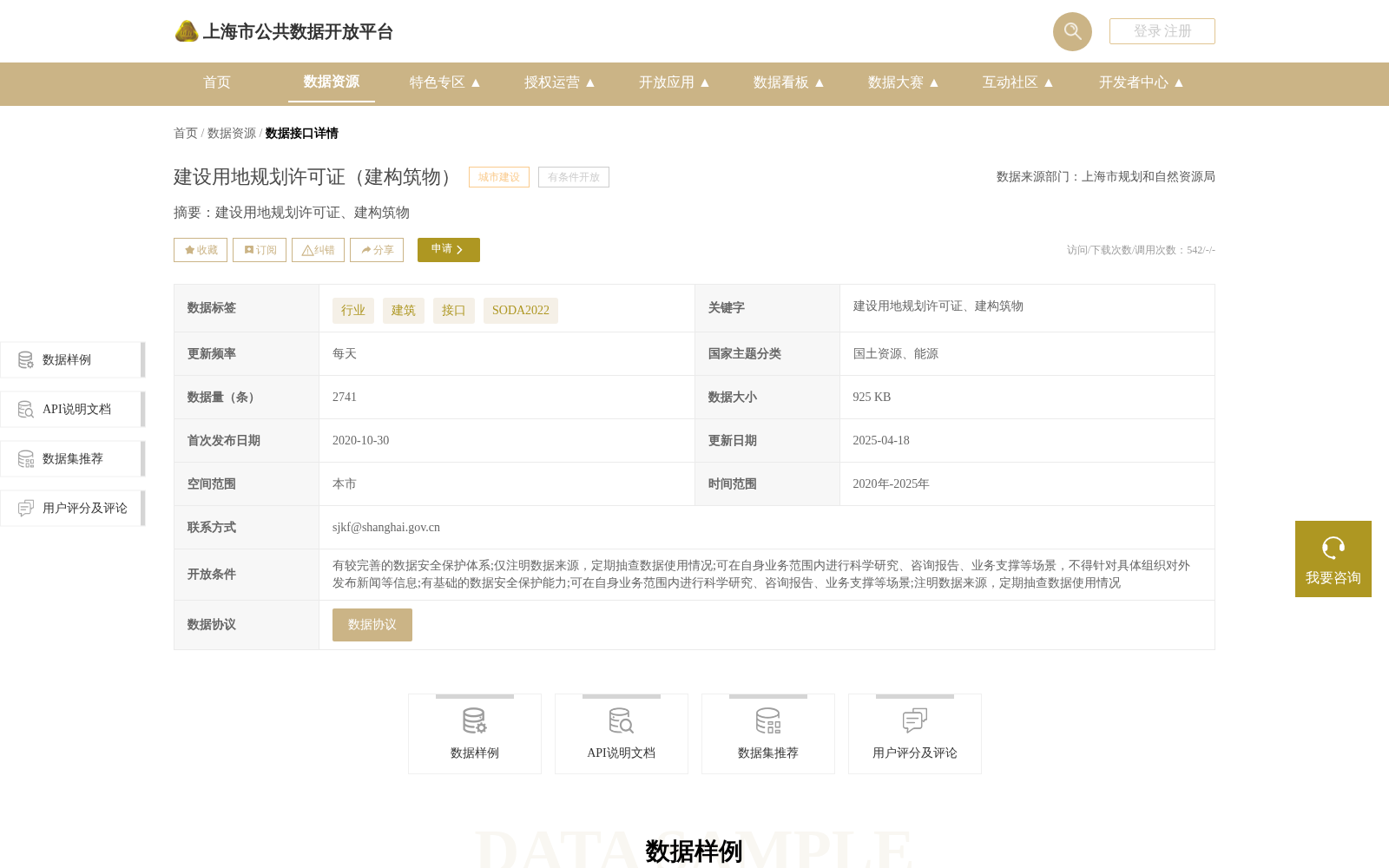Expand the 开放应用 dropdown arrow
The image size is (1389, 868).
point(705,82)
